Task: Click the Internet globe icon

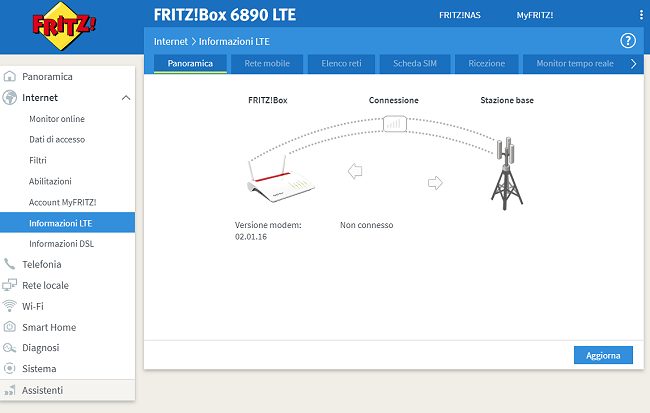Action: click(10, 97)
